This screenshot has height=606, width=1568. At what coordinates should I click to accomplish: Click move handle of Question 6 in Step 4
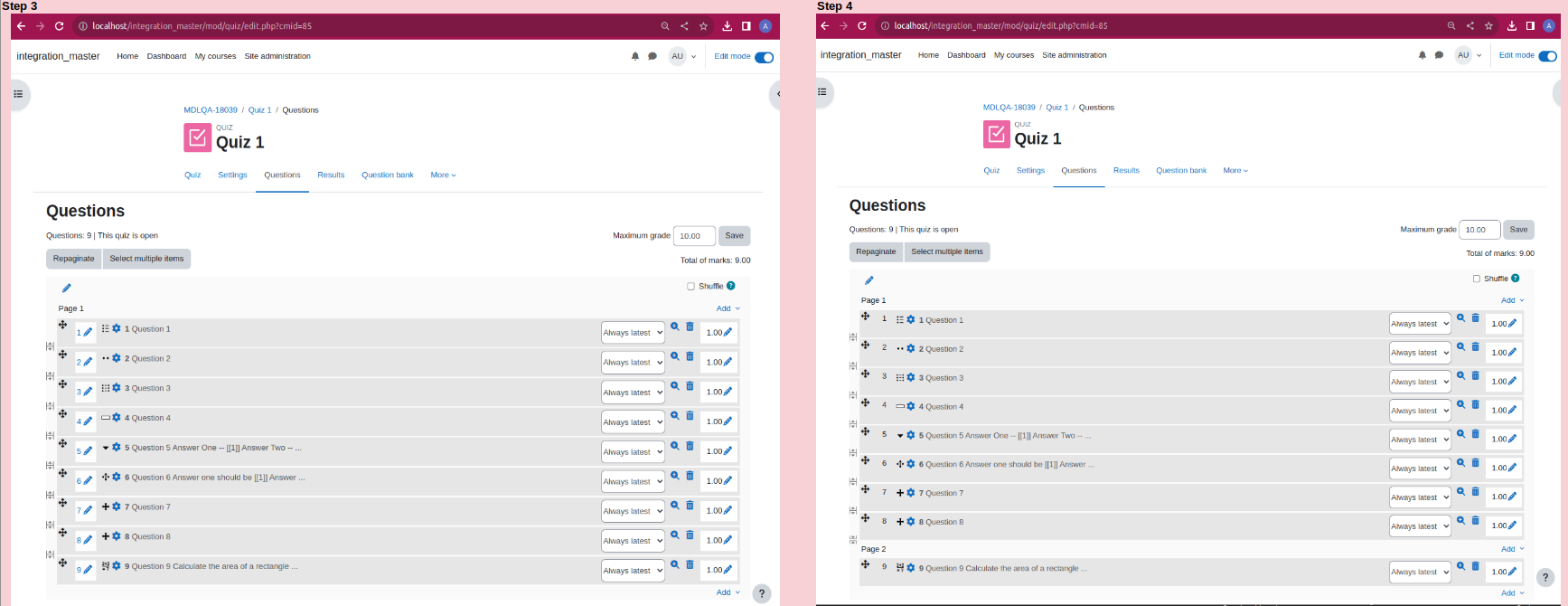point(865,461)
